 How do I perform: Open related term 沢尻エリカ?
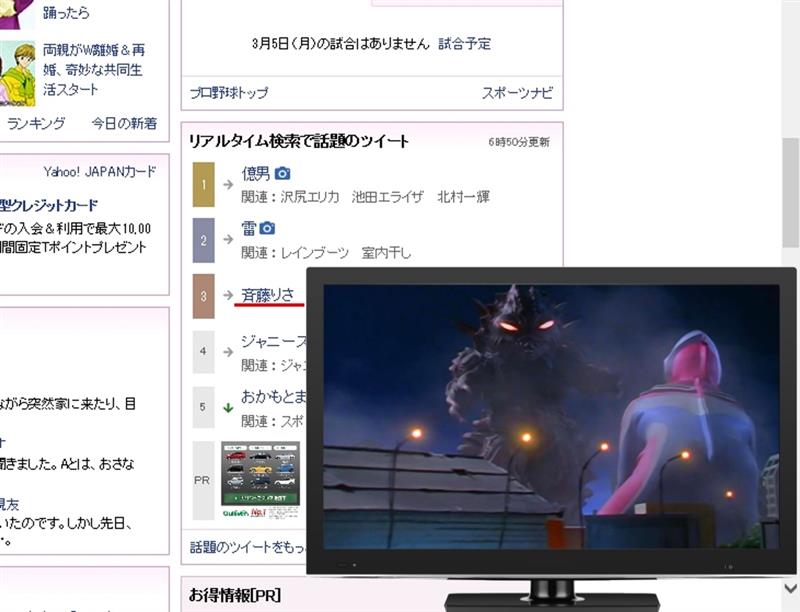pyautogui.click(x=310, y=197)
